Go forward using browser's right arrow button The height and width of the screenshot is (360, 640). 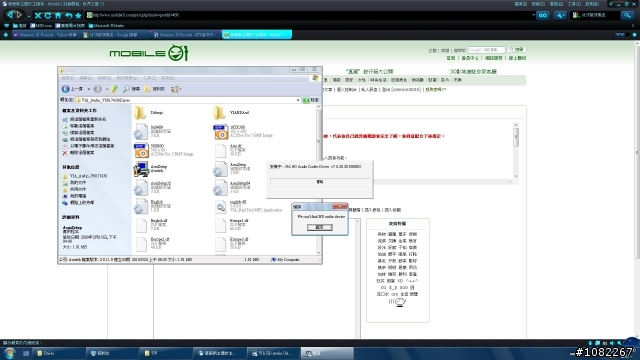(x=19, y=15)
